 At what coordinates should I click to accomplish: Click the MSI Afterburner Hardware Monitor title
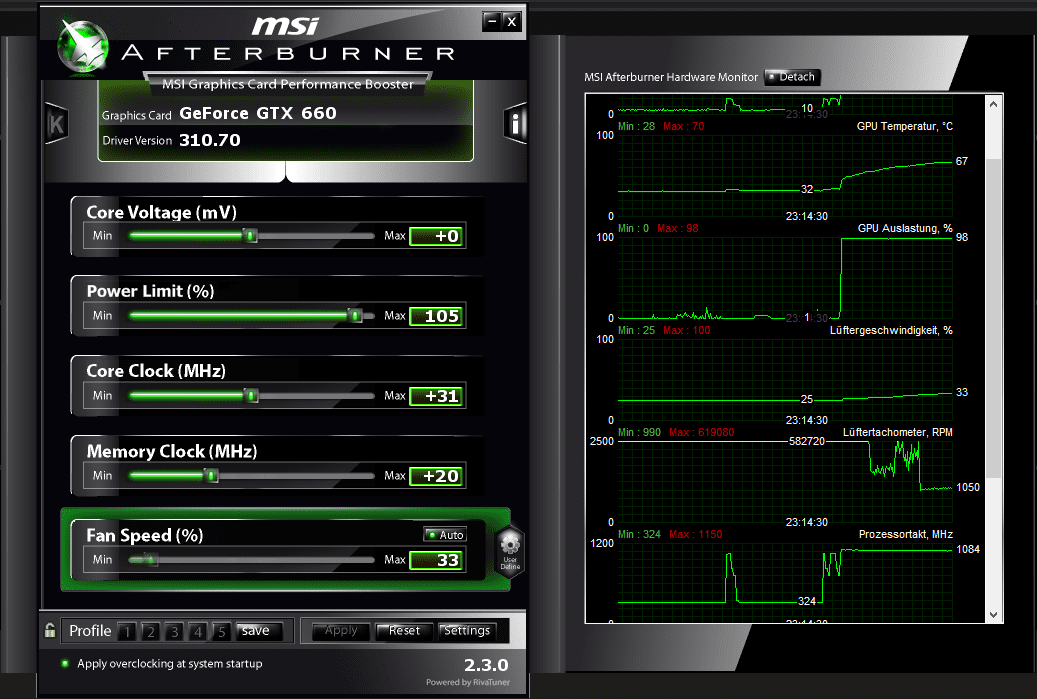coord(671,77)
